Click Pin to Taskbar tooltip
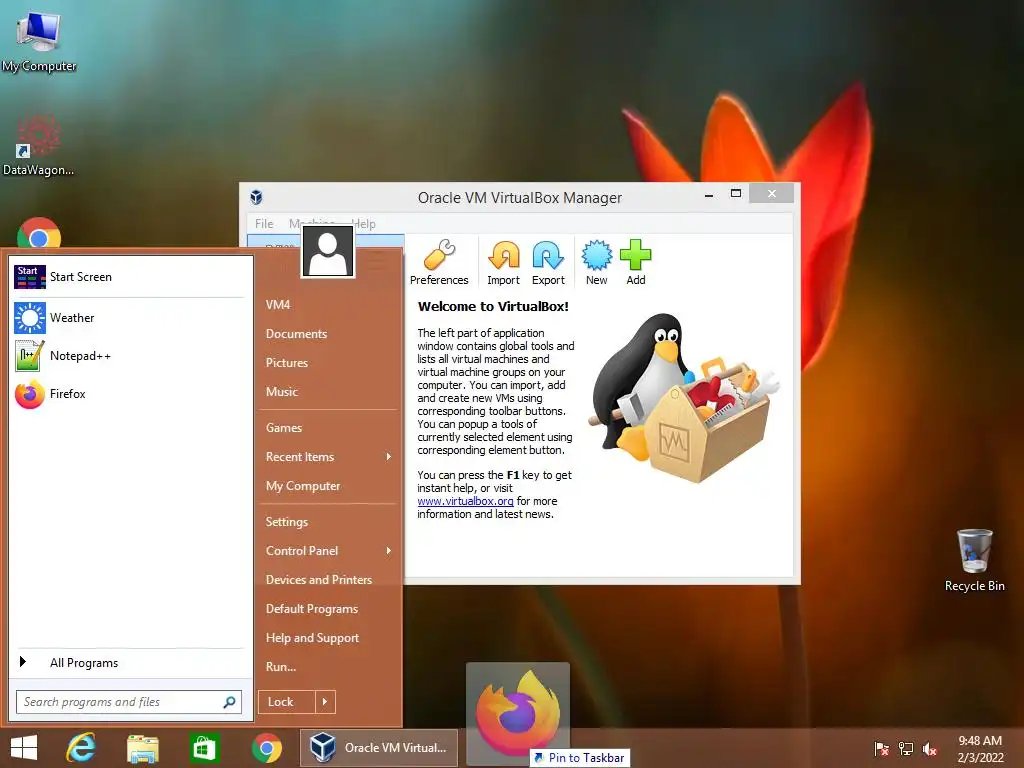Screen dimensions: 1024x768 pos(580,758)
